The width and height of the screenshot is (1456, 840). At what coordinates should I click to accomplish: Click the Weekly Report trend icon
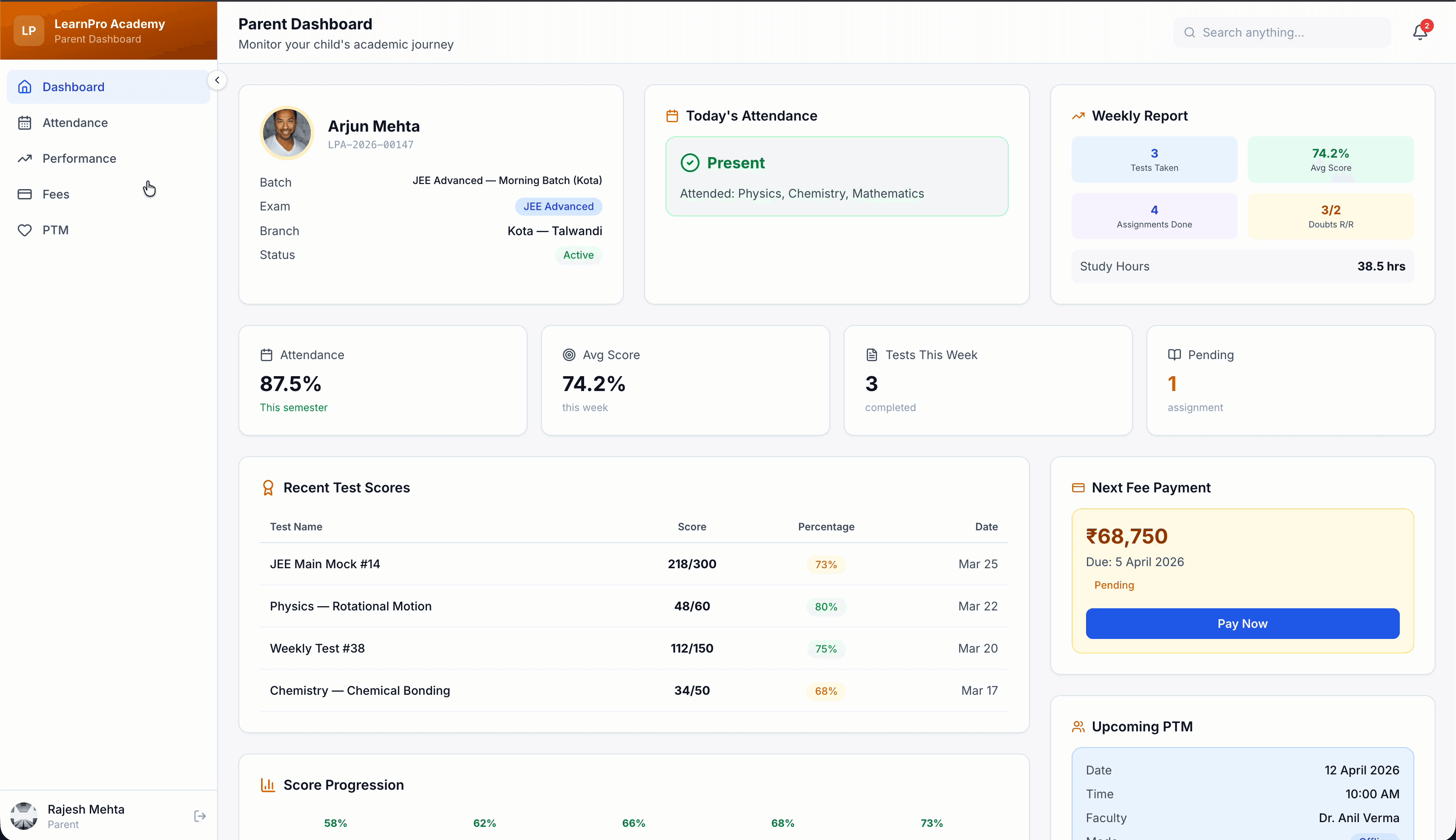1078,115
